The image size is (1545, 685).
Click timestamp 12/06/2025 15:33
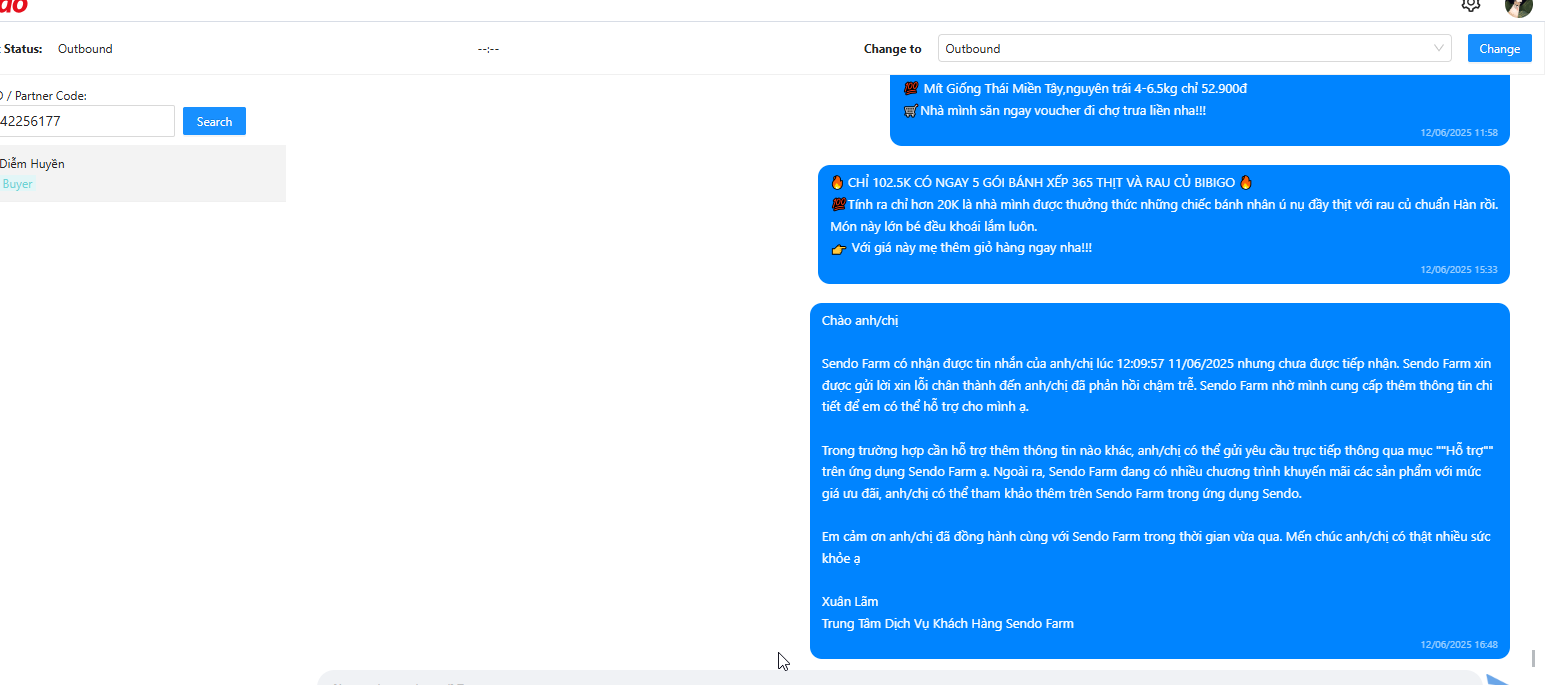(1458, 269)
